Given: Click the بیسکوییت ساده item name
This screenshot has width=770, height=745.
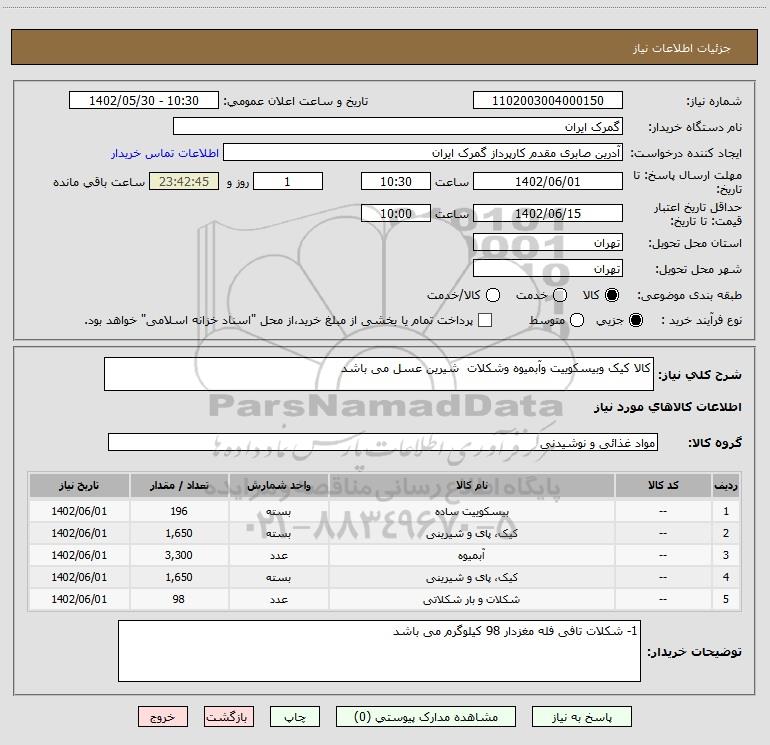Looking at the screenshot, I should click(x=471, y=512).
